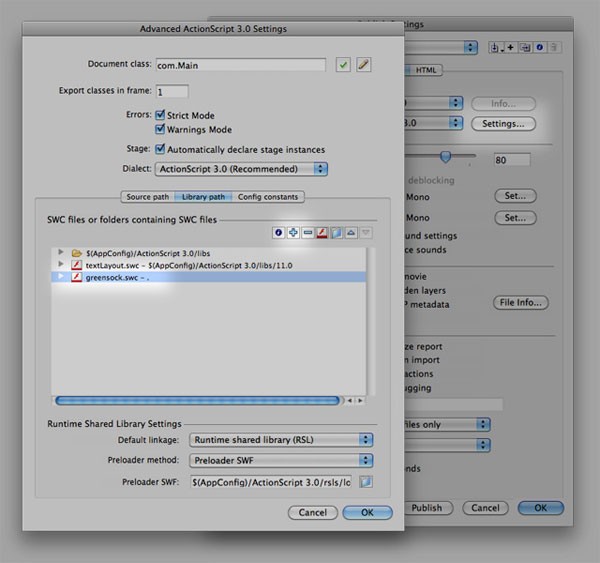Click profile properties info icon in Publish Settings
600x563 pixels.
[540, 47]
